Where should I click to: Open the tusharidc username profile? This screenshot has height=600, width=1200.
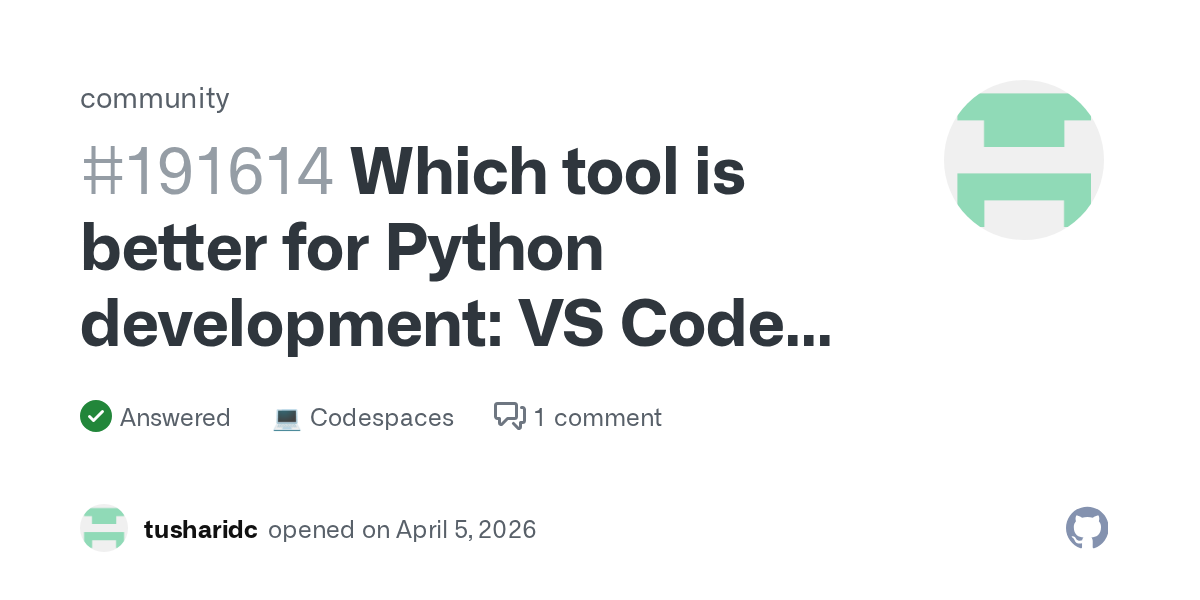tap(200, 530)
